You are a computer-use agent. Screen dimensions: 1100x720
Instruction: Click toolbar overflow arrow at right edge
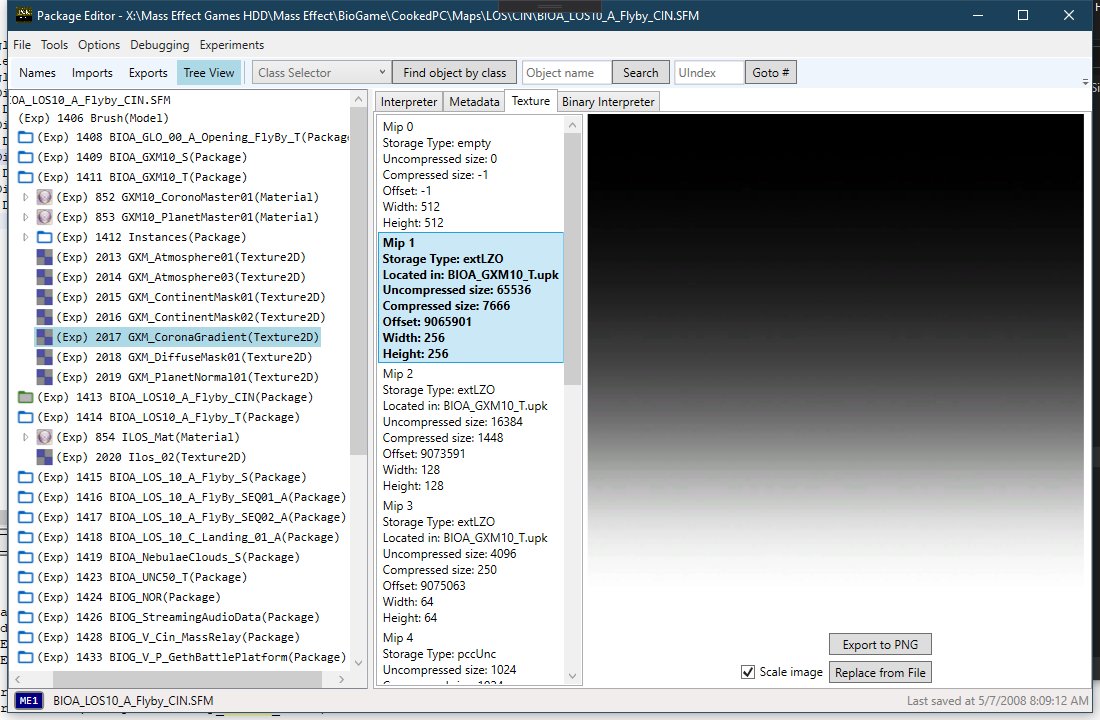tap(1085, 82)
